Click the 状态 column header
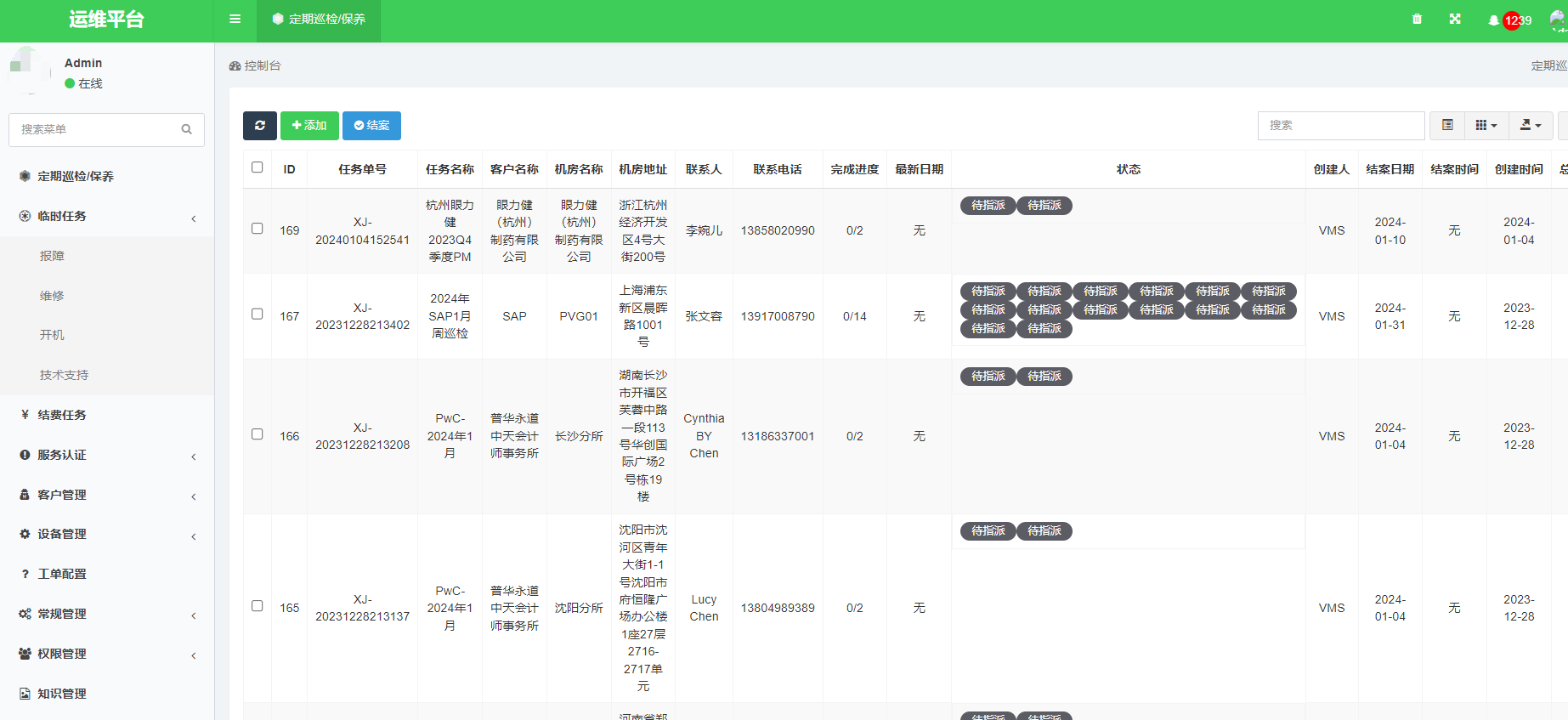The height and width of the screenshot is (720, 1568). (x=1129, y=169)
